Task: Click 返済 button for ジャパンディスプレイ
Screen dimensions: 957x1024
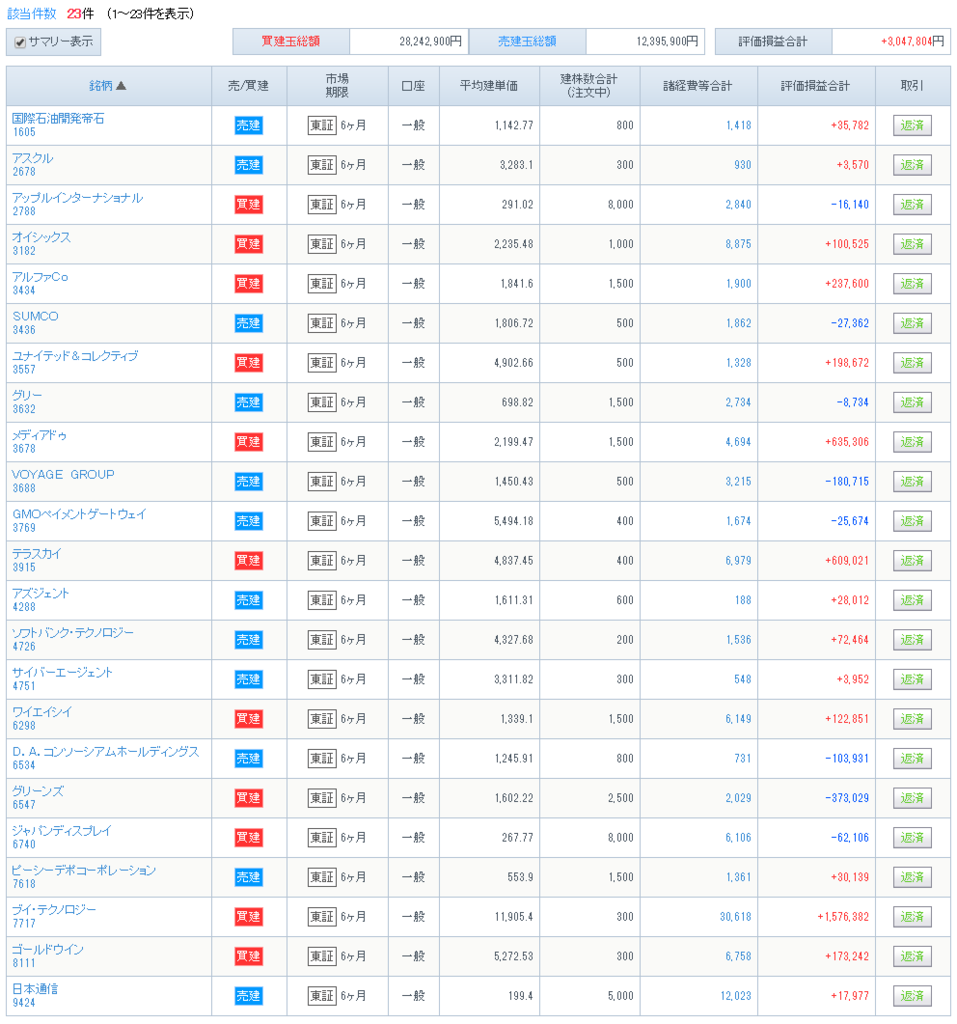Action: (912, 837)
